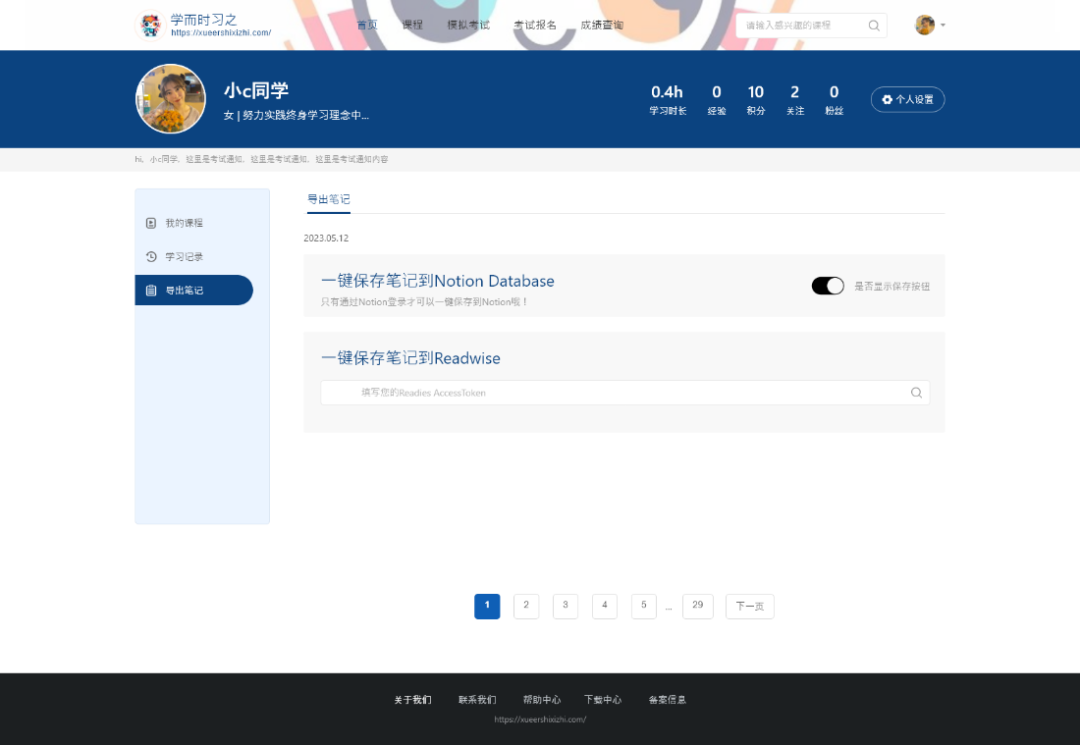The height and width of the screenshot is (745, 1080).
Task: Jump to page 29 in pagination
Action: point(697,606)
